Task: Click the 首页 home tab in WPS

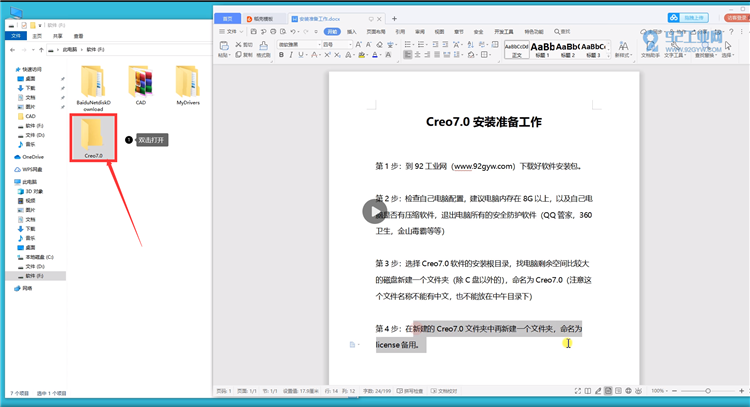Action: (x=228, y=19)
